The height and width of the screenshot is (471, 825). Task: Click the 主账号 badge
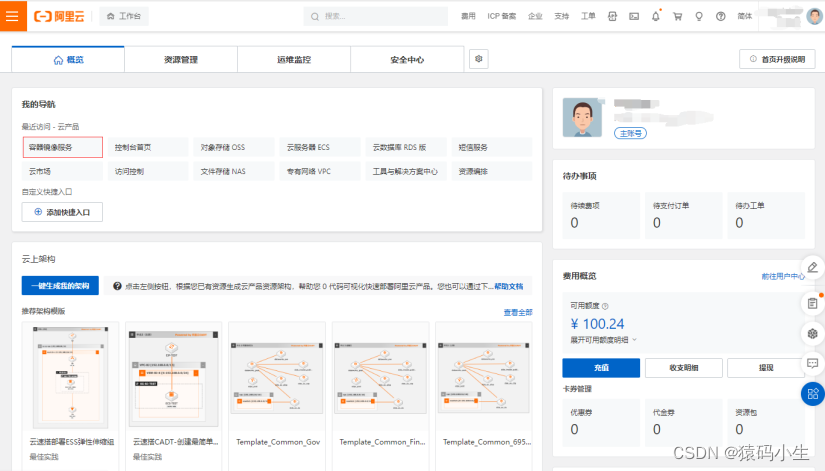(x=630, y=133)
